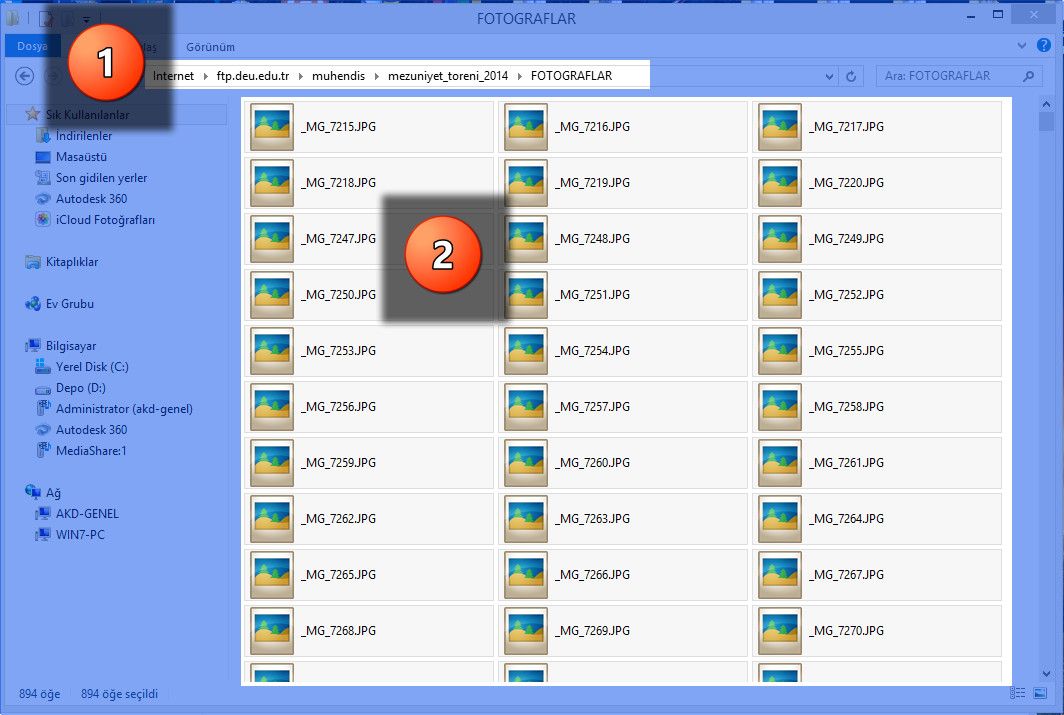Click the _MG_7268.JPG file name
1064x715 pixels.
pyautogui.click(x=338, y=631)
